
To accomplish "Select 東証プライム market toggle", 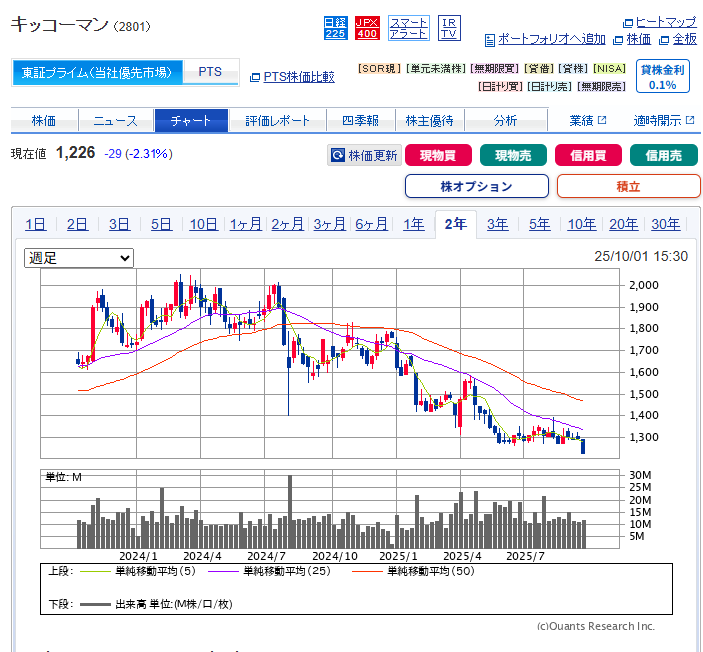I will pos(98,72).
